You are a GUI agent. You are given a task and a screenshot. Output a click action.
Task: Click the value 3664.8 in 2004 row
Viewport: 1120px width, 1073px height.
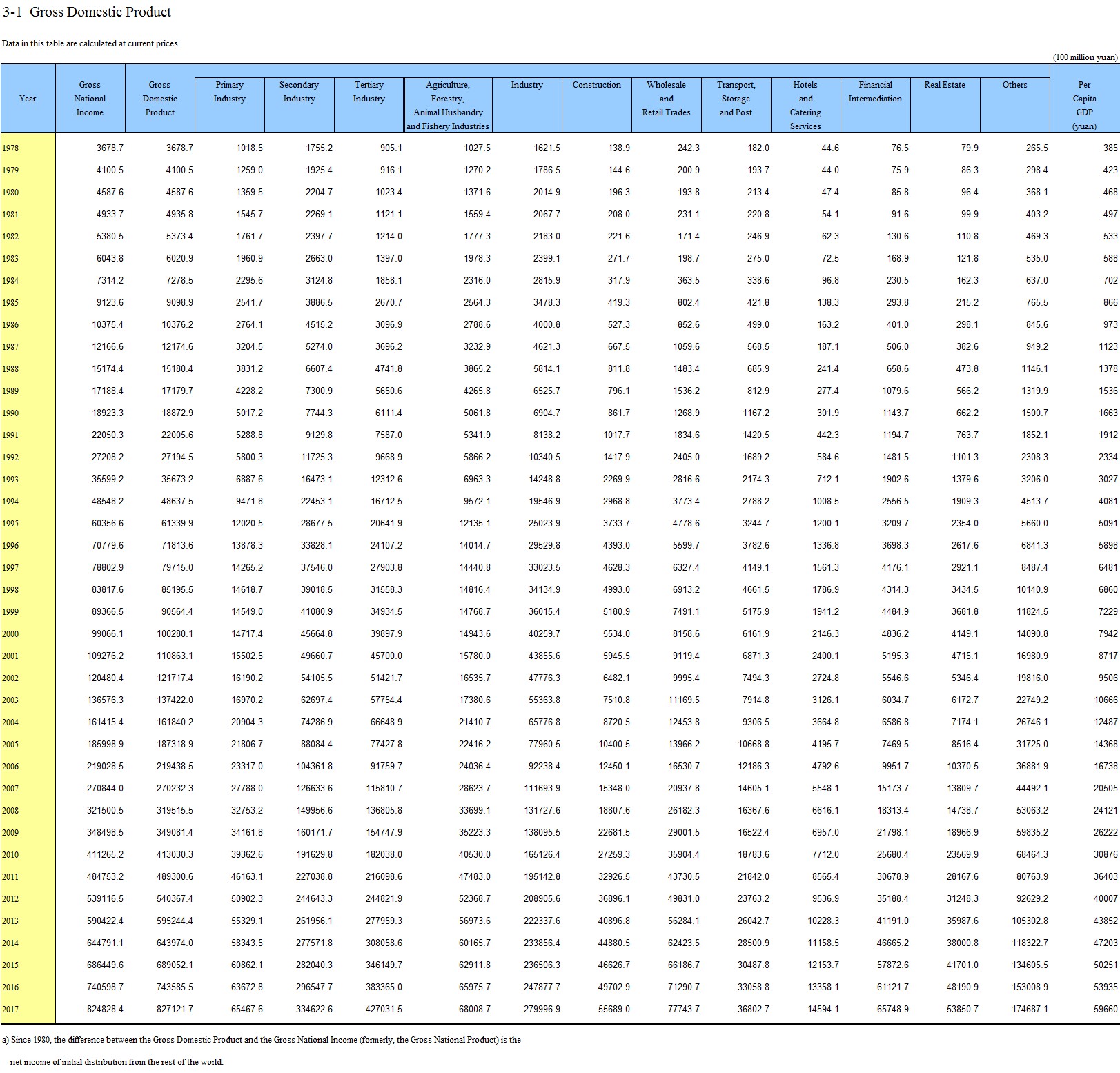[x=825, y=722]
